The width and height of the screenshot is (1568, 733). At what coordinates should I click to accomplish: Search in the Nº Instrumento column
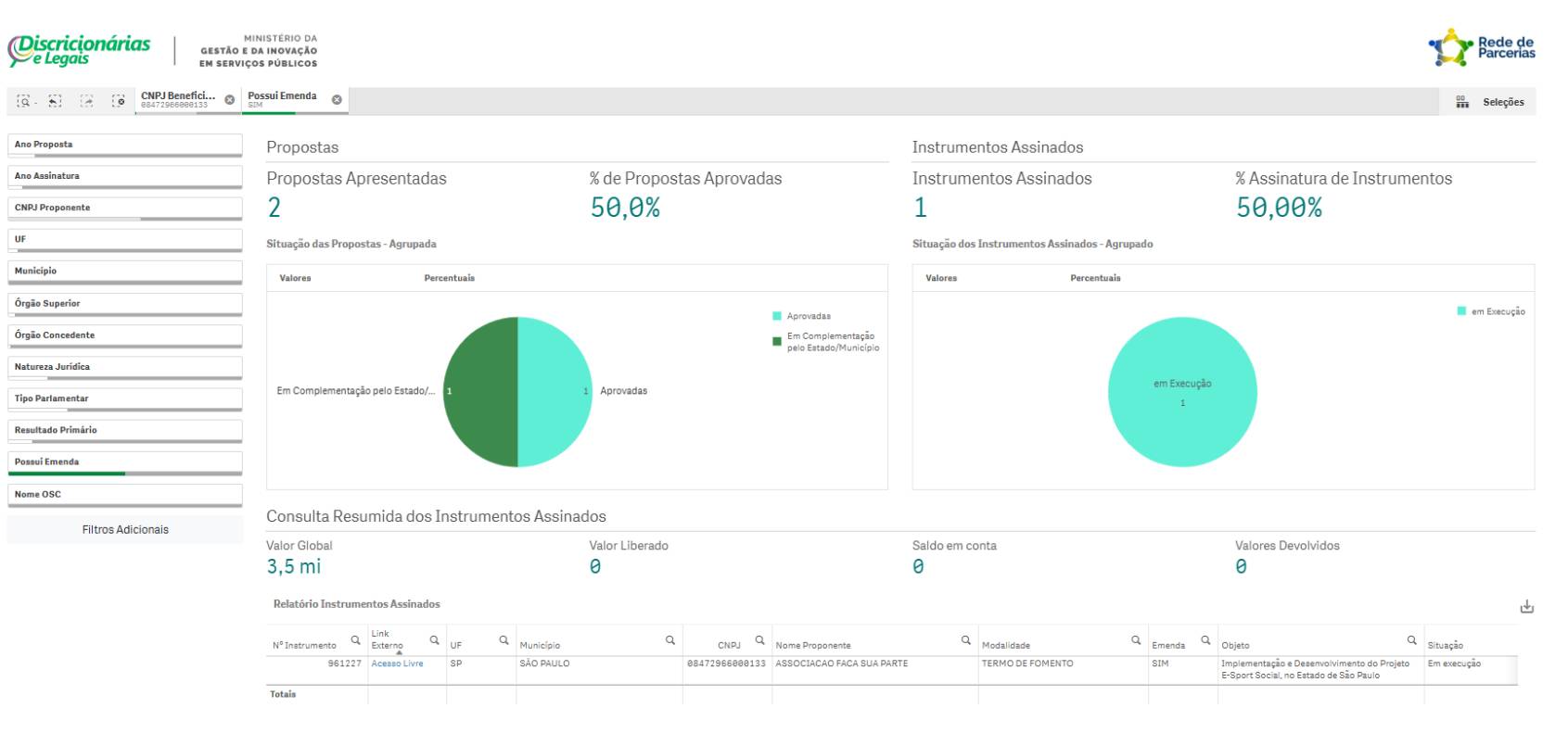(x=355, y=640)
